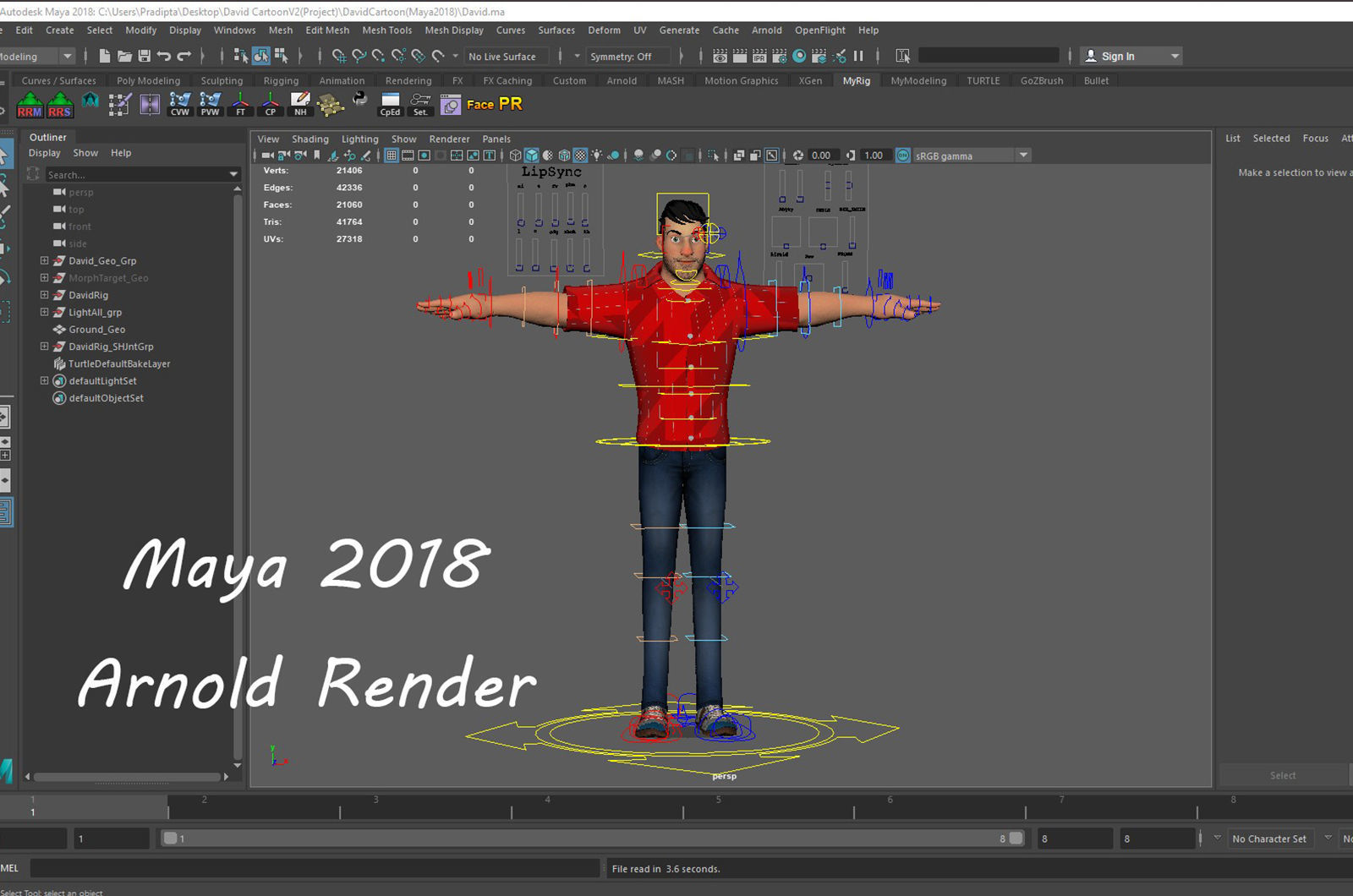This screenshot has width=1353, height=896.
Task: Click the Open Scene folder icon
Action: (124, 56)
